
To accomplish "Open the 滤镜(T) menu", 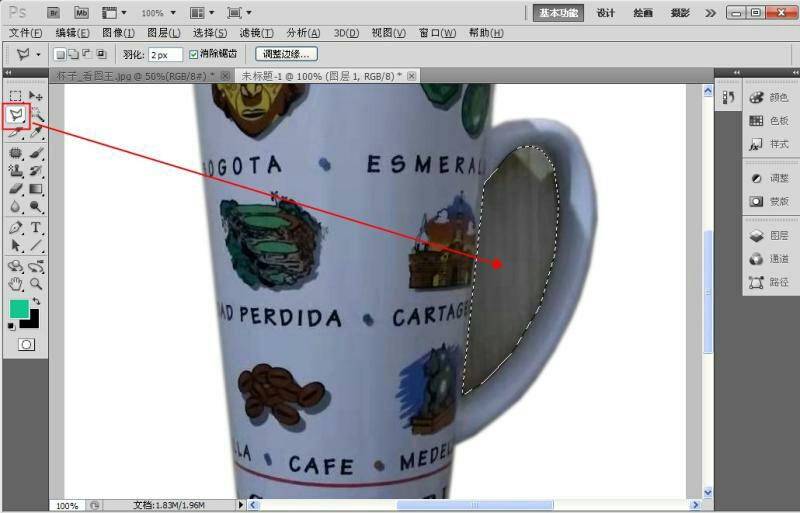I will (257, 33).
